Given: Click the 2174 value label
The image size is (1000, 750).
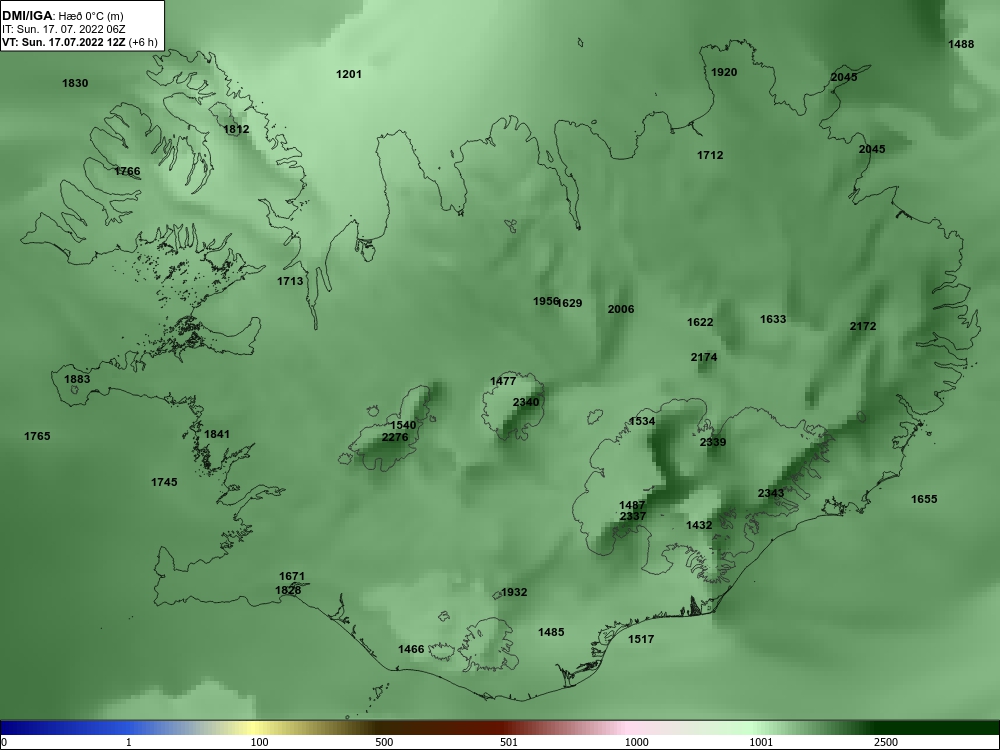Looking at the screenshot, I should [x=704, y=357].
